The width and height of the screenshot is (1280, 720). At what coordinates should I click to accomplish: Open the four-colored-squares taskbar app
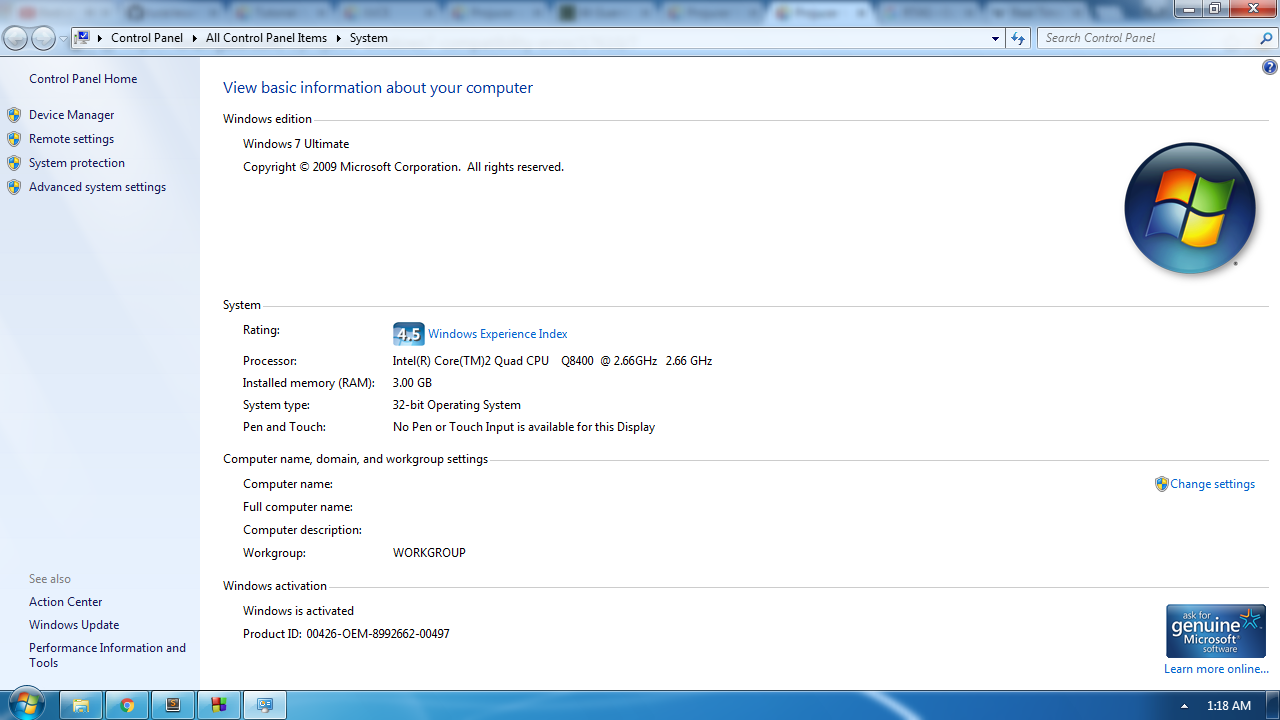tap(219, 705)
